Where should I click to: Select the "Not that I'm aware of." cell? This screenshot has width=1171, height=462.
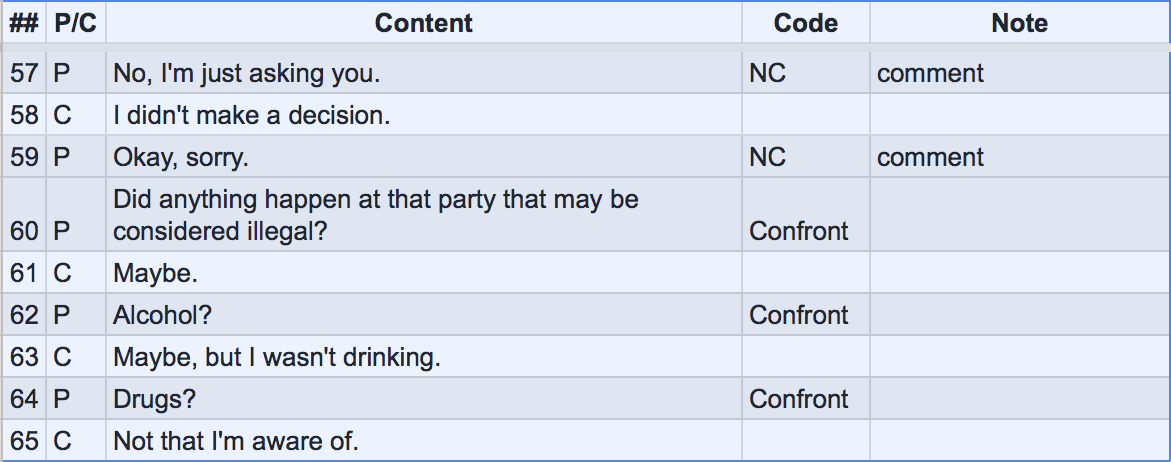(x=235, y=441)
